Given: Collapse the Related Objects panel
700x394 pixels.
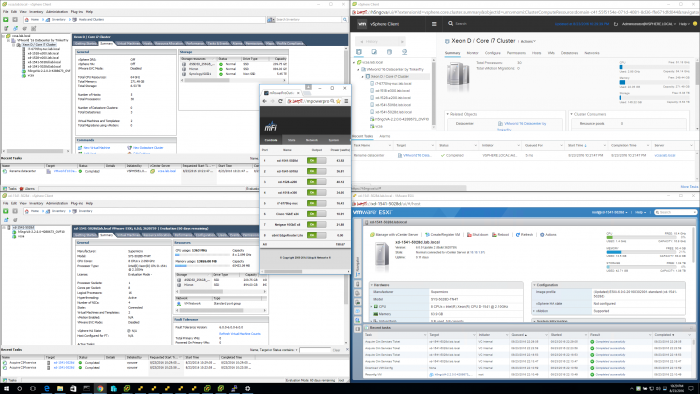Looking at the screenshot, I should tap(448, 114).
